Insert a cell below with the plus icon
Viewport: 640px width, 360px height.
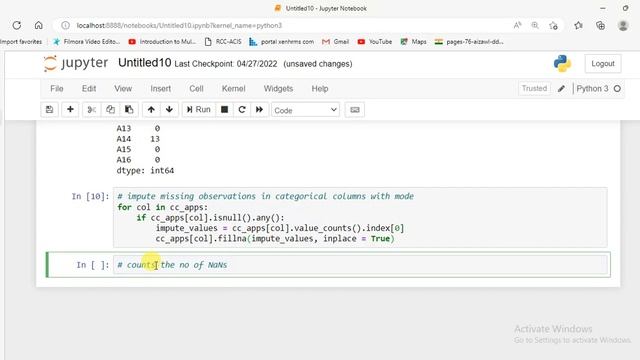click(x=70, y=109)
